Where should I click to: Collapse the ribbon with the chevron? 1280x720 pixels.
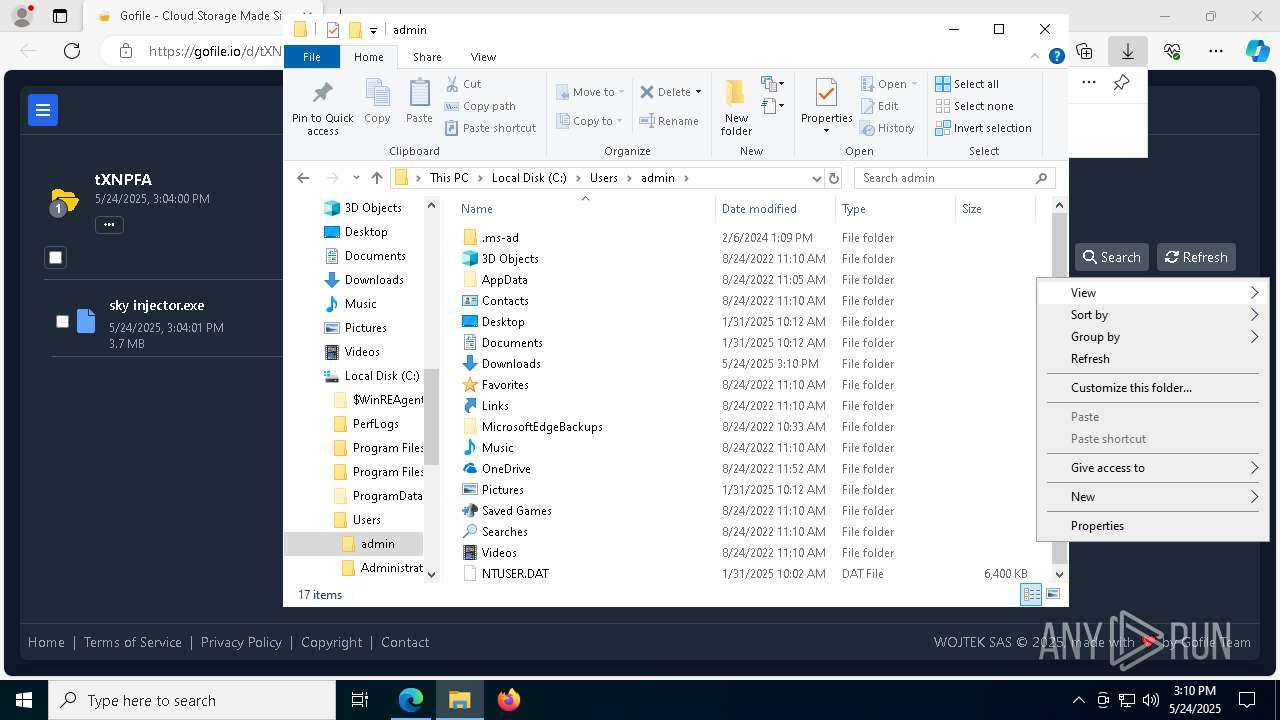click(1036, 57)
